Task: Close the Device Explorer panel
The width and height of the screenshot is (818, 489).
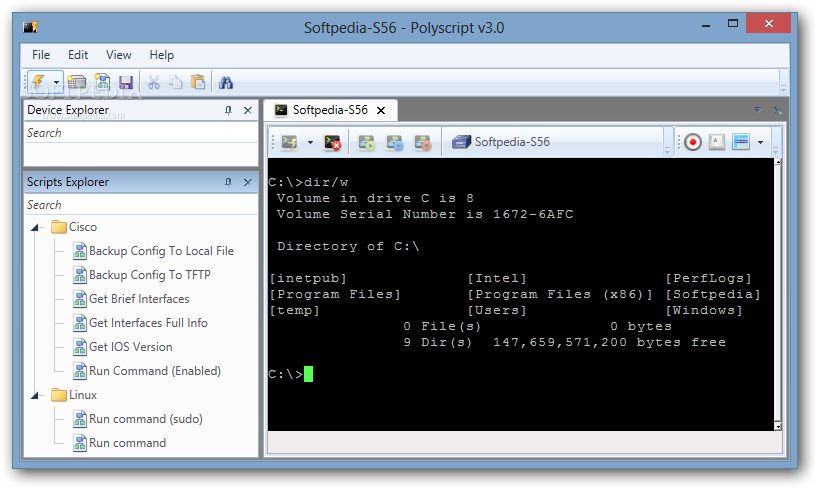Action: coord(248,110)
